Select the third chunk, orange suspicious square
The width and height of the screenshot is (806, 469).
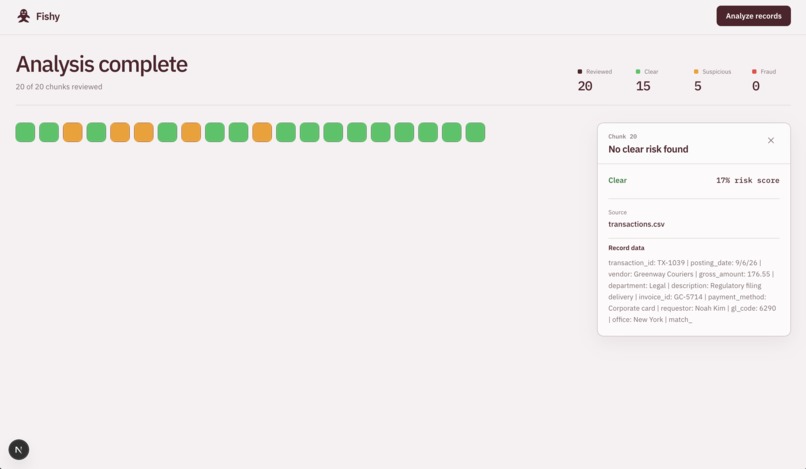tap(72, 132)
